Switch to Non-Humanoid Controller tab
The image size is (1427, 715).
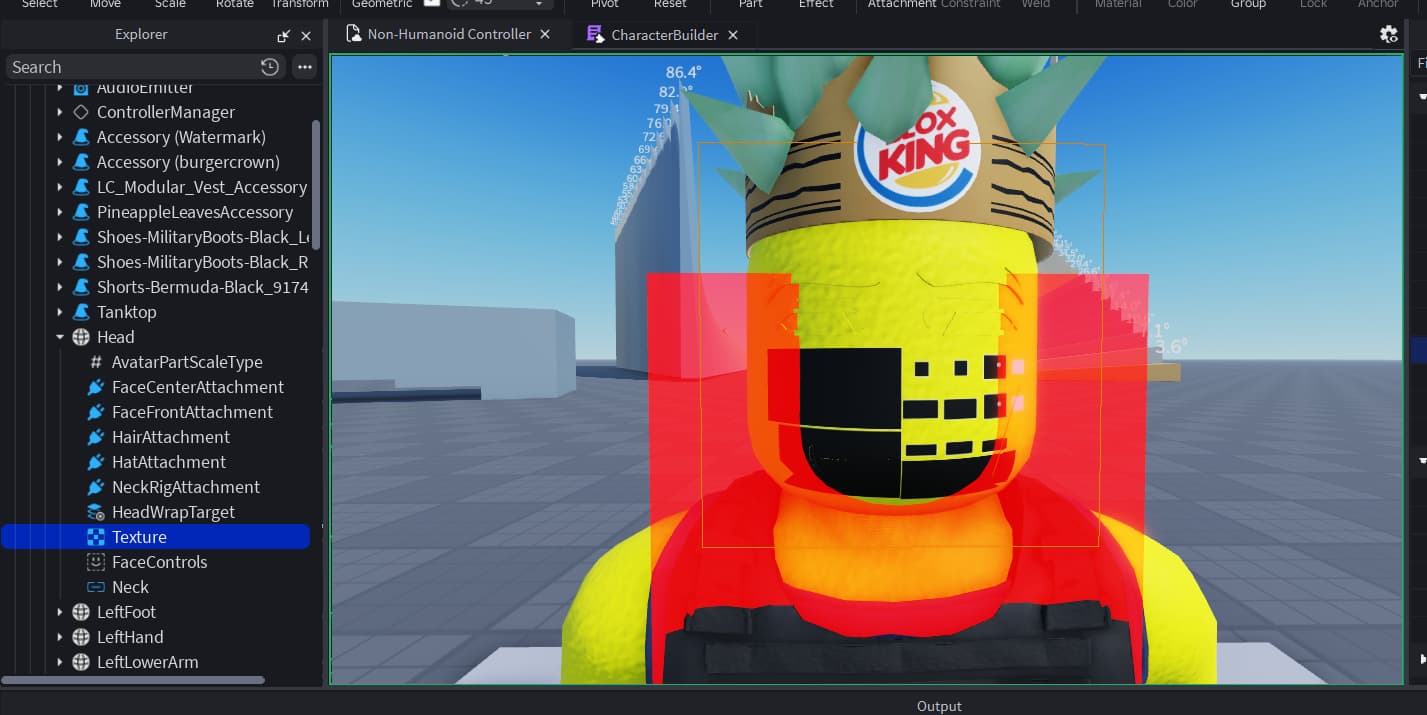point(449,34)
